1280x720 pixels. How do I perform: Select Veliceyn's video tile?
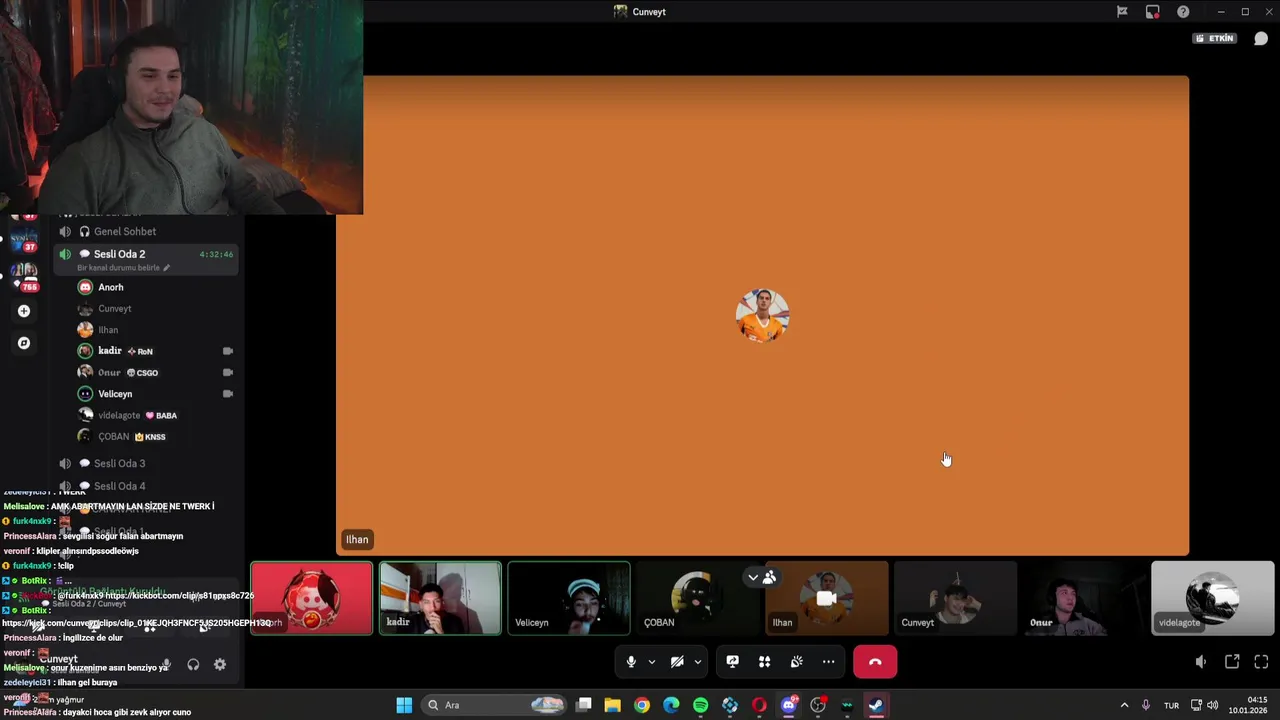click(x=569, y=598)
